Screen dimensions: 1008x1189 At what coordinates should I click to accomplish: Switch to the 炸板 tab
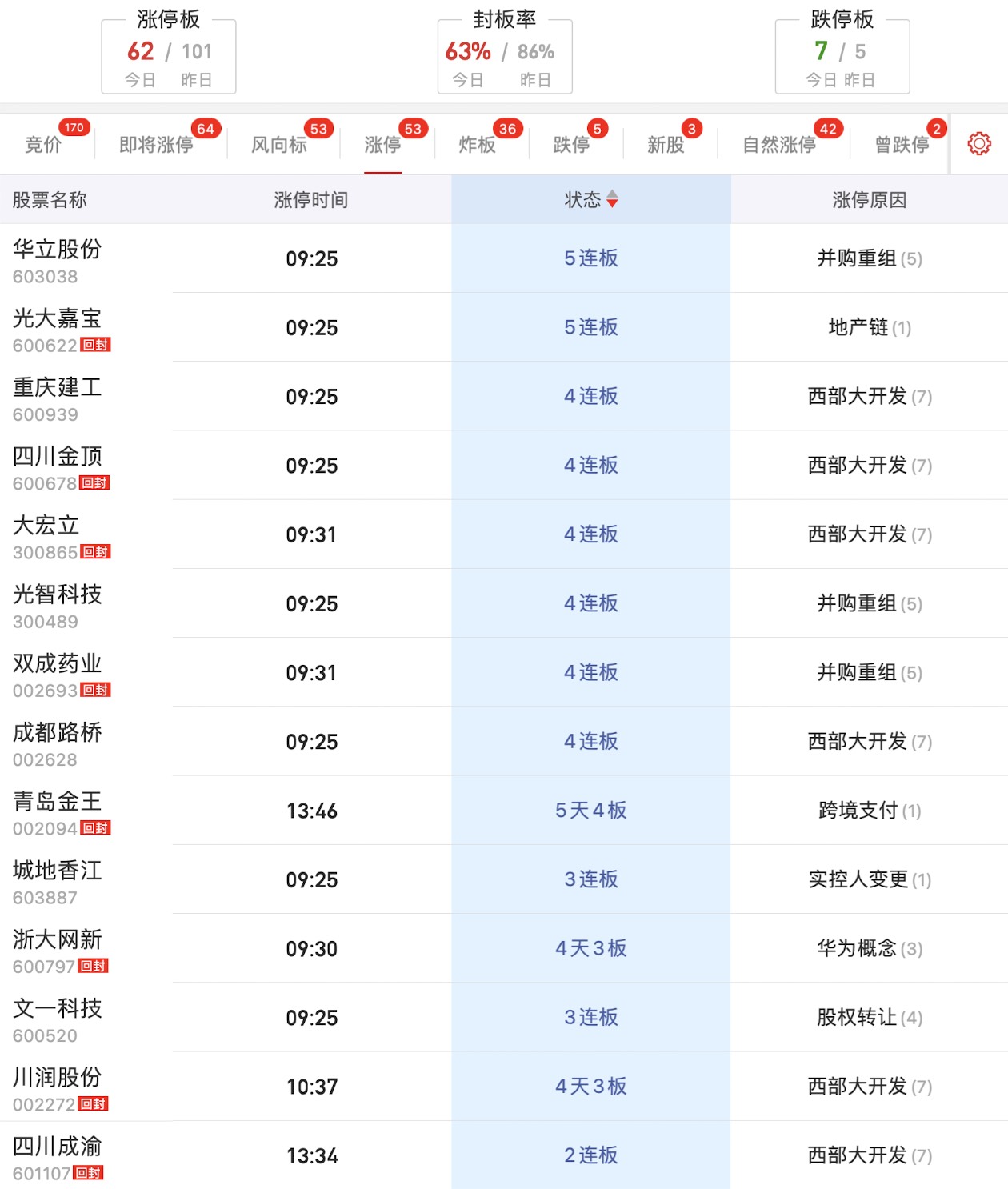click(478, 145)
